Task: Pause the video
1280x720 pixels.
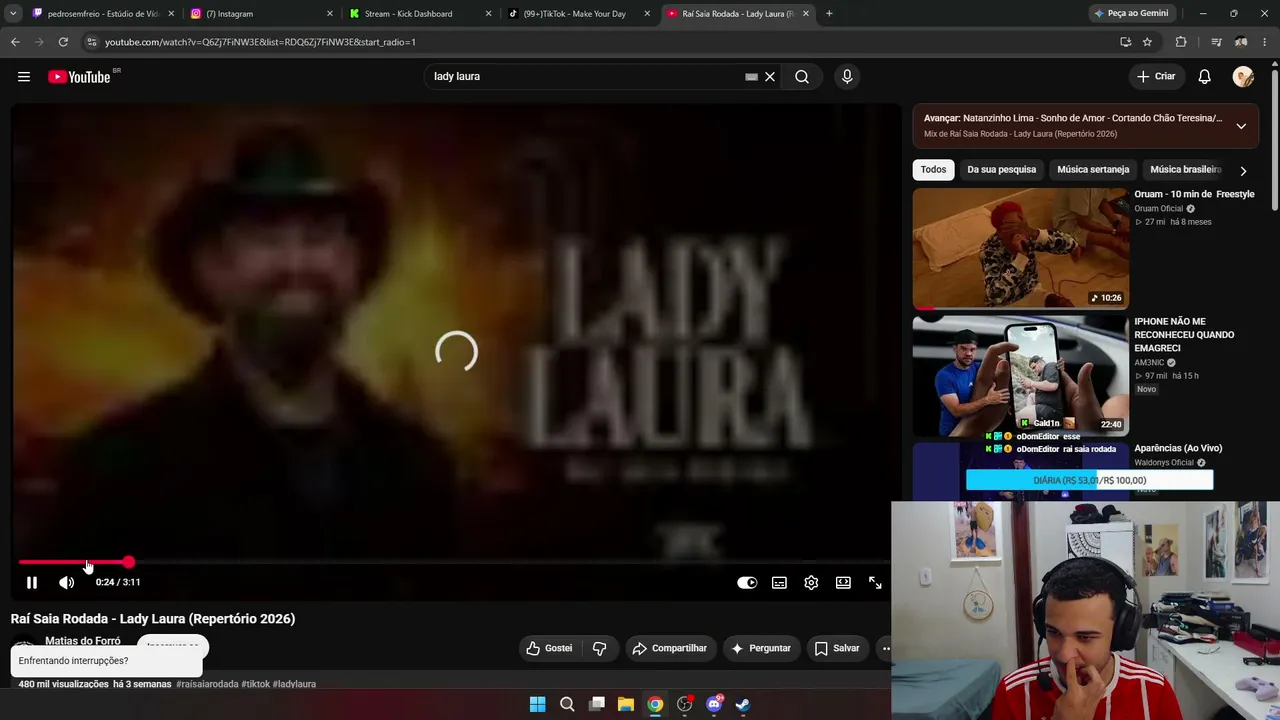Action: coord(32,582)
